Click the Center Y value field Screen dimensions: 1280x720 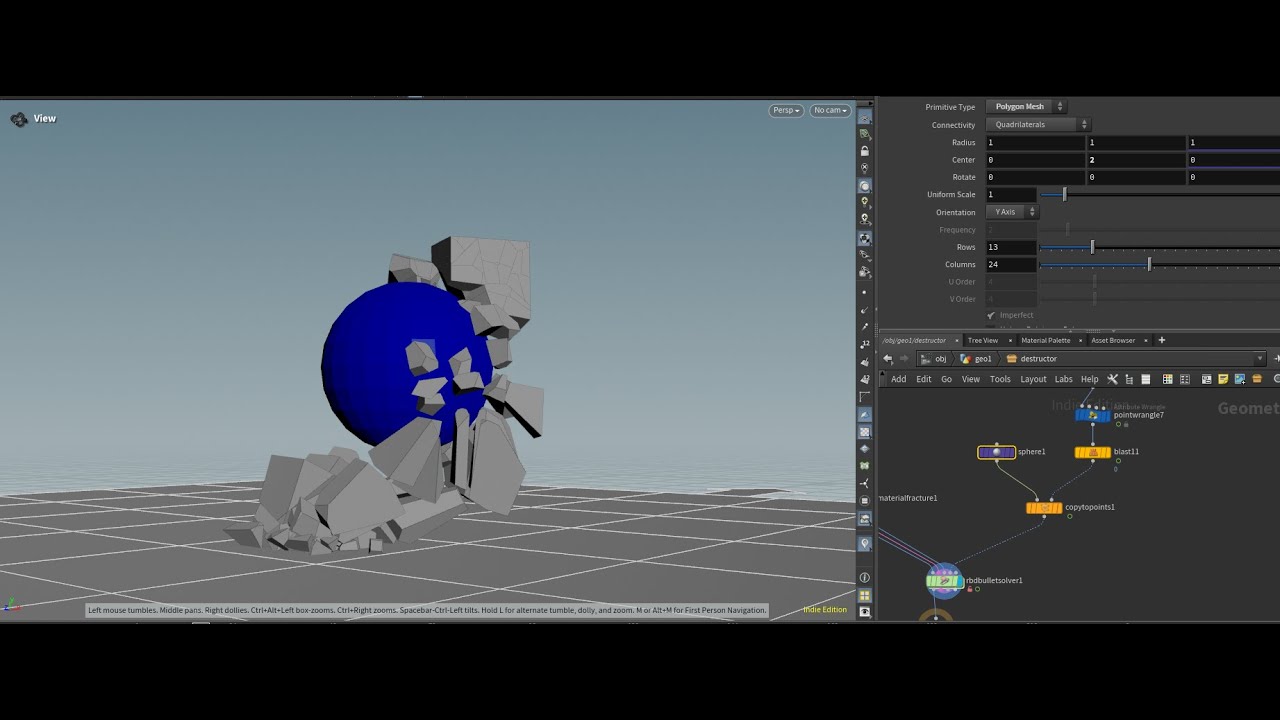pos(1136,160)
